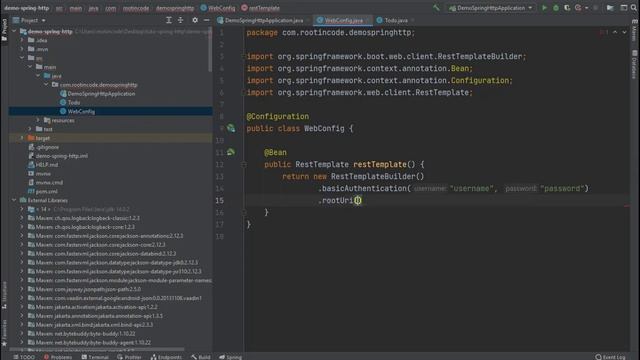
Task: Expand the .mvn folder
Action: coord(22,49)
